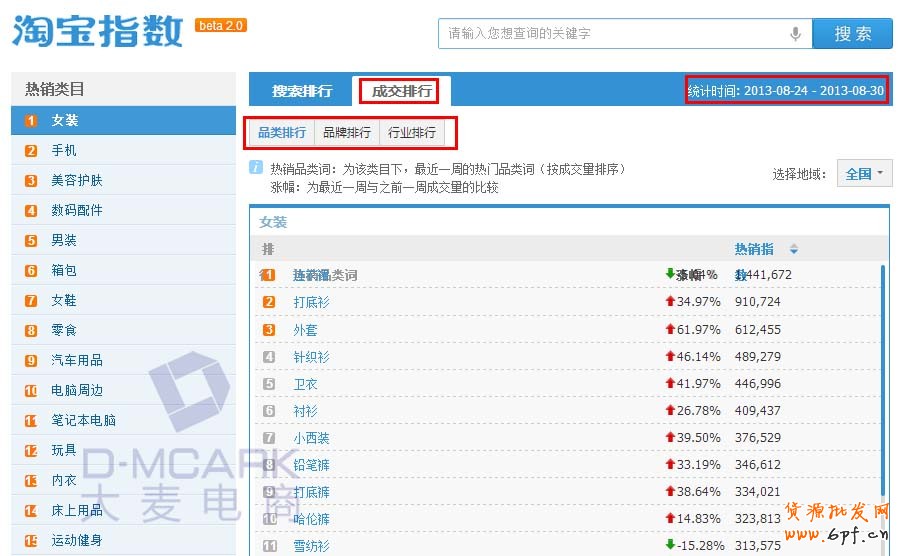Click the red up arrow at 34.97%
The image size is (899, 556).
click(670, 300)
